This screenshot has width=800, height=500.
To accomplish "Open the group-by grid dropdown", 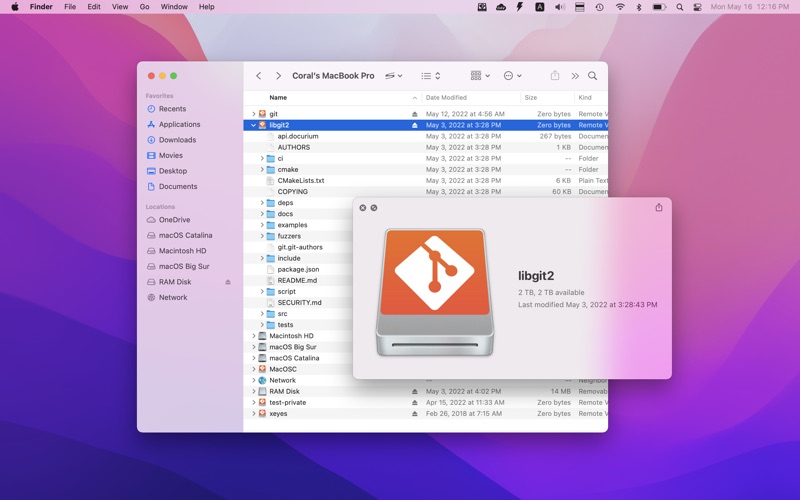I will 480,76.
